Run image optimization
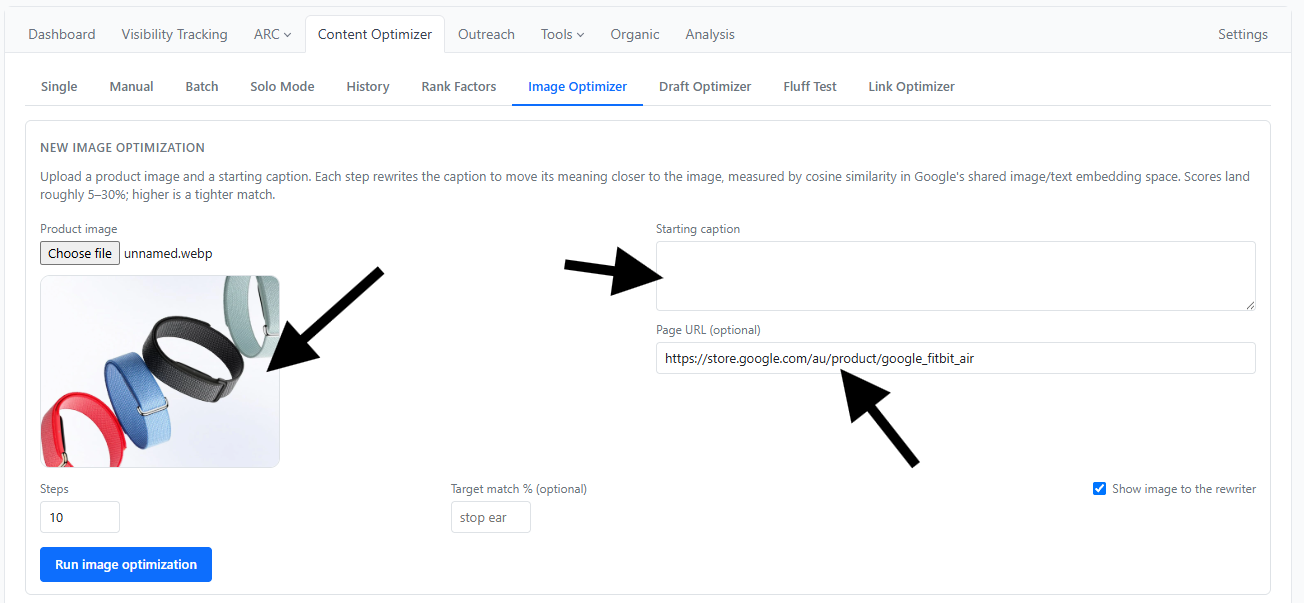 tap(126, 564)
